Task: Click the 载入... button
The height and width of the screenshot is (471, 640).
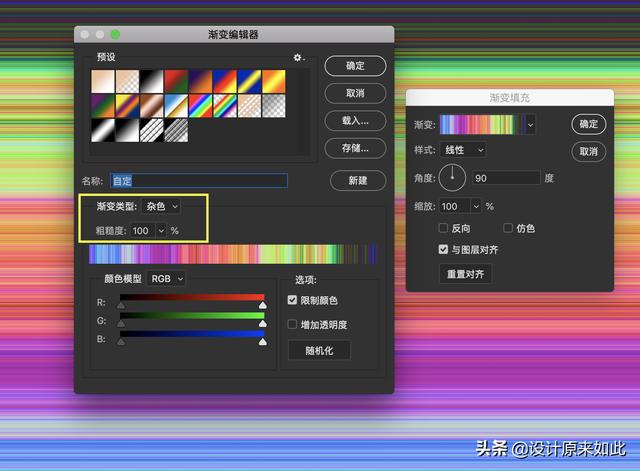Action: (355, 121)
